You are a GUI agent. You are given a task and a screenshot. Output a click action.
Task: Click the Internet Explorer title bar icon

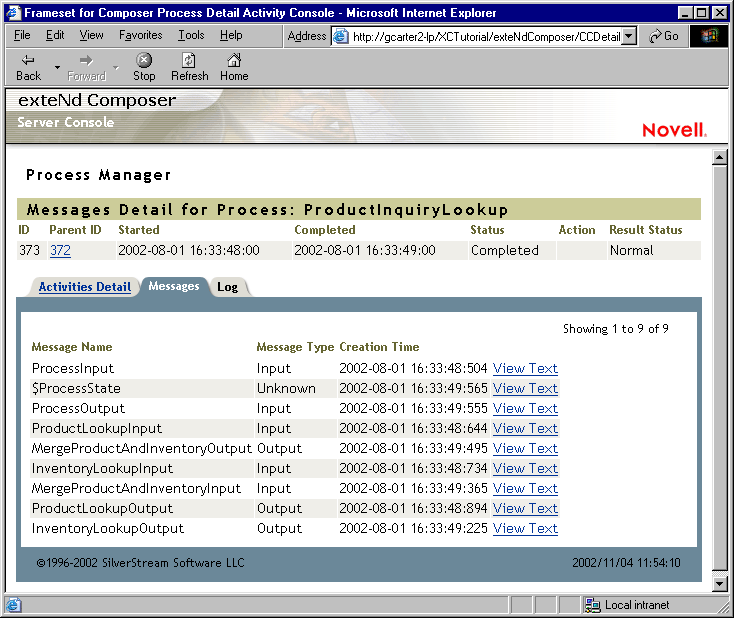(13, 12)
